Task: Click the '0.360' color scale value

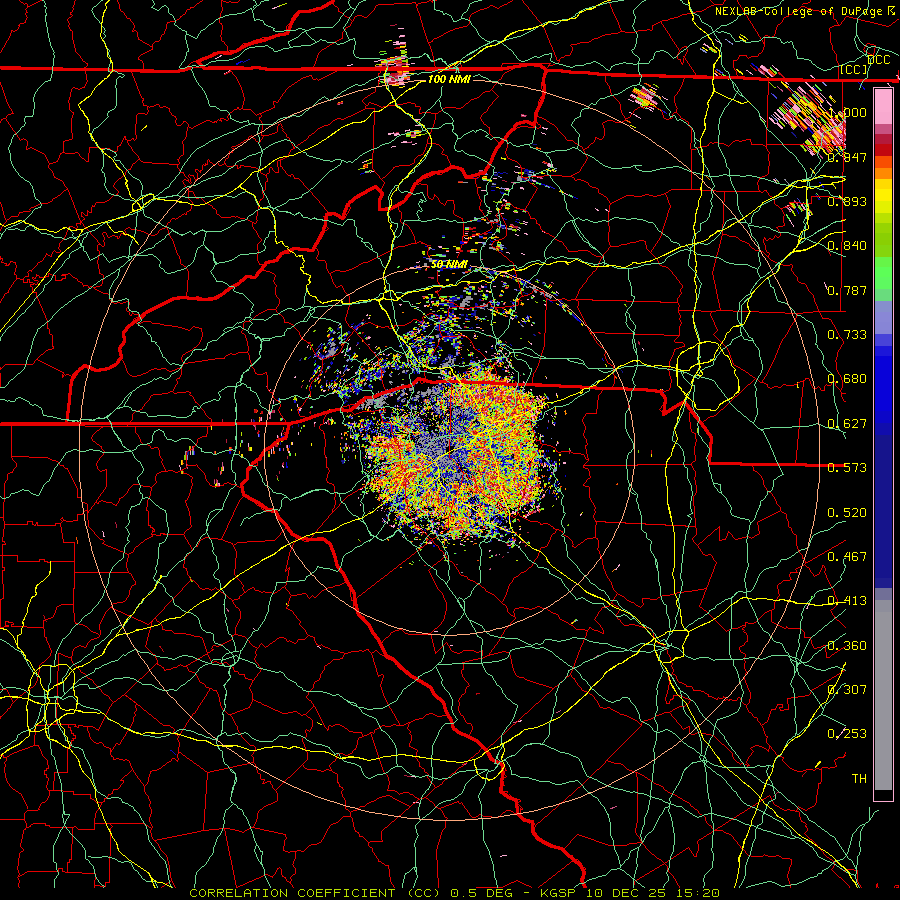Action: (x=847, y=646)
